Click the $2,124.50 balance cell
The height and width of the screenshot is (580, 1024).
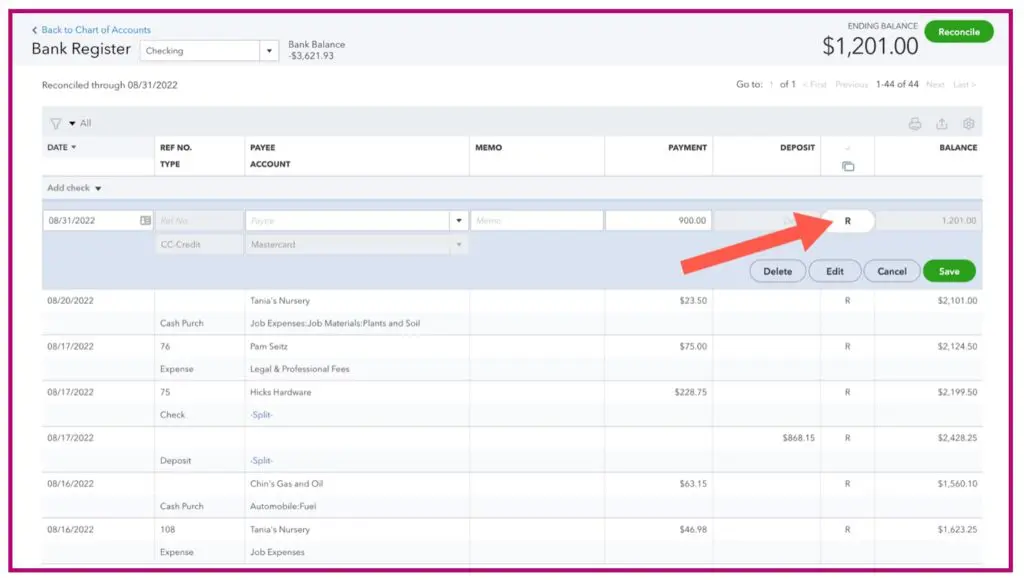click(x=957, y=347)
